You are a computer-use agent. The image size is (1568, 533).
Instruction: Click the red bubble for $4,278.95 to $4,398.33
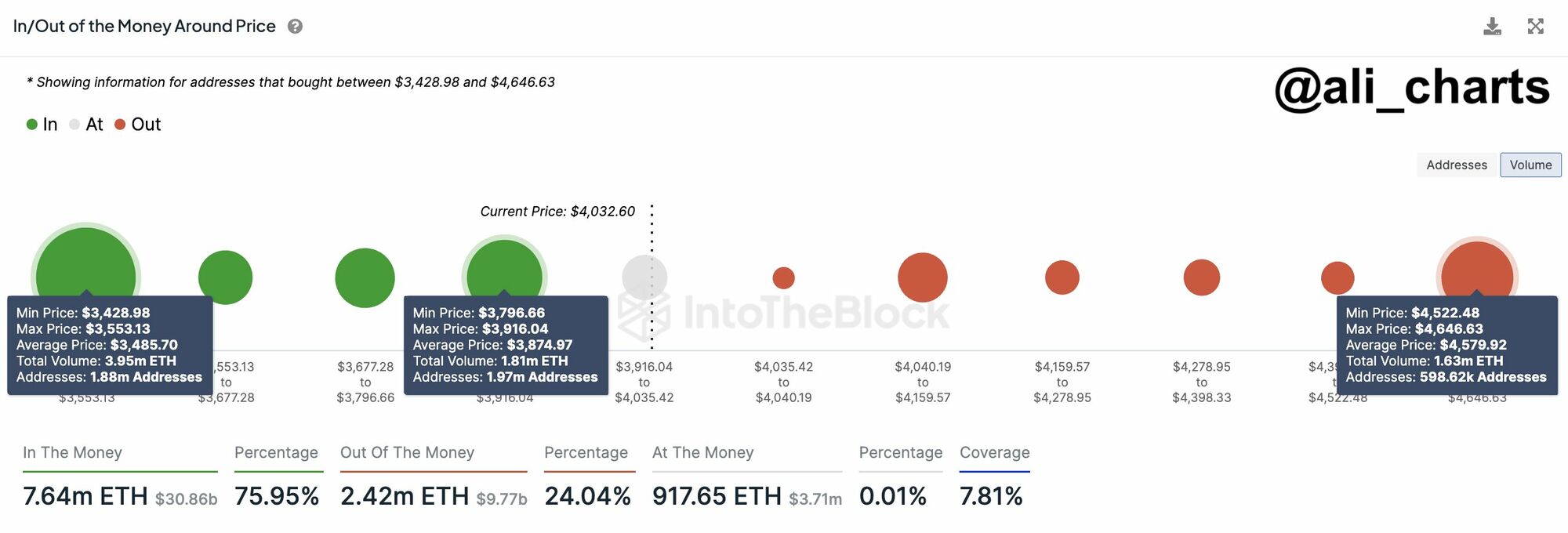coord(1201,277)
